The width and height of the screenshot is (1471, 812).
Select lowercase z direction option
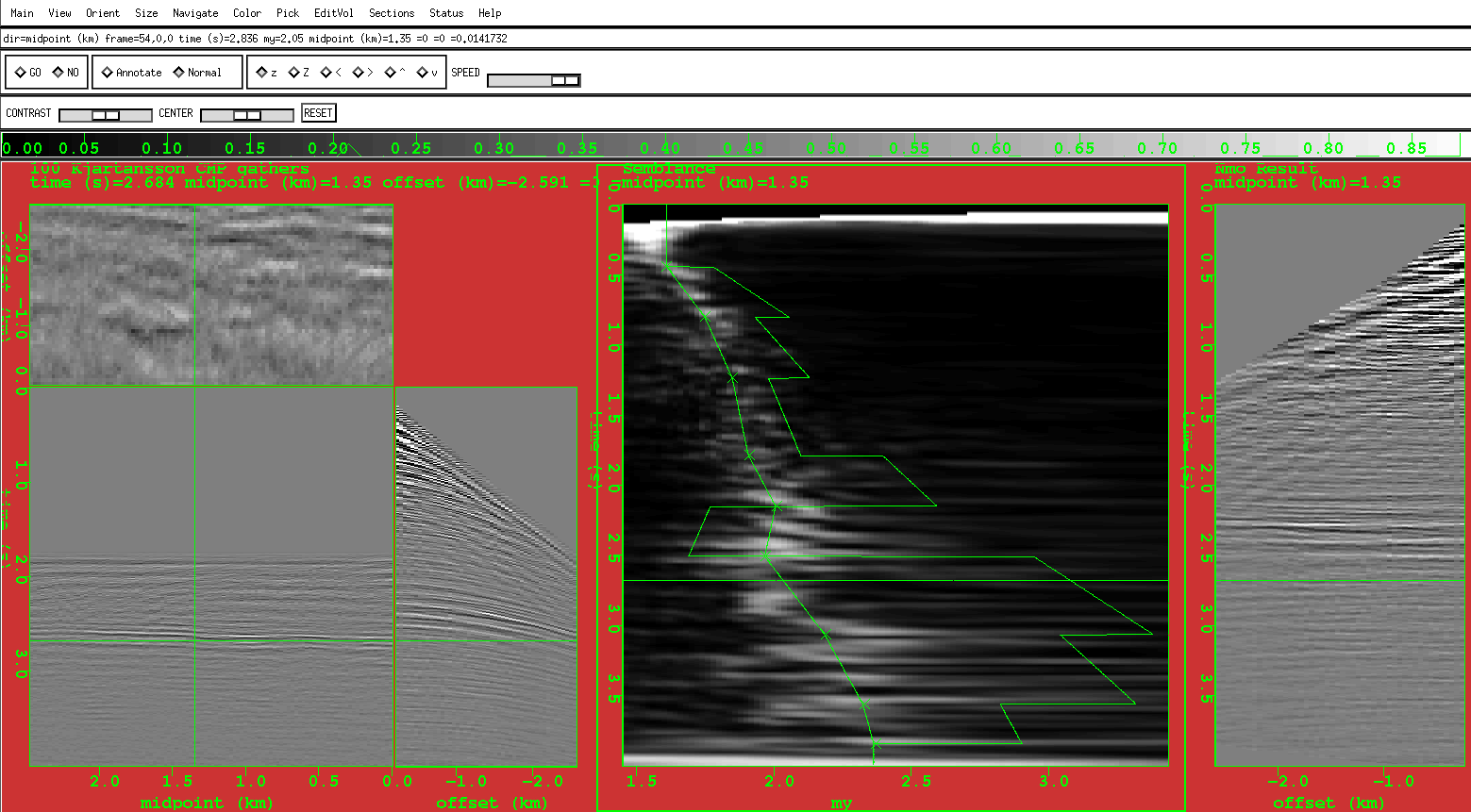pyautogui.click(x=261, y=73)
